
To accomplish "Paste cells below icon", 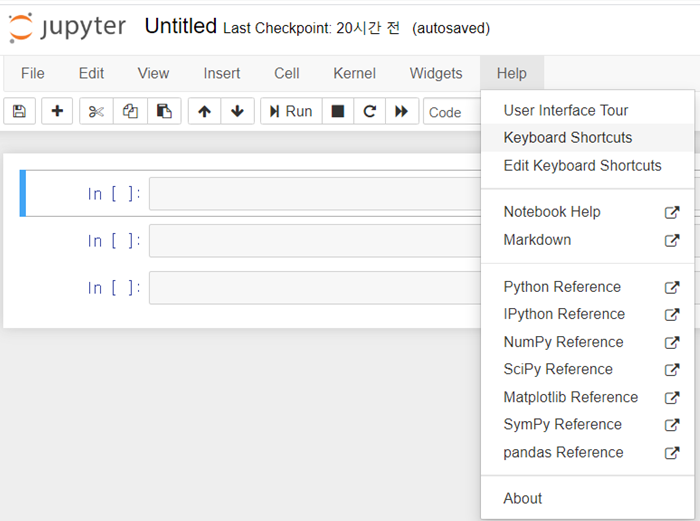I will click(164, 111).
